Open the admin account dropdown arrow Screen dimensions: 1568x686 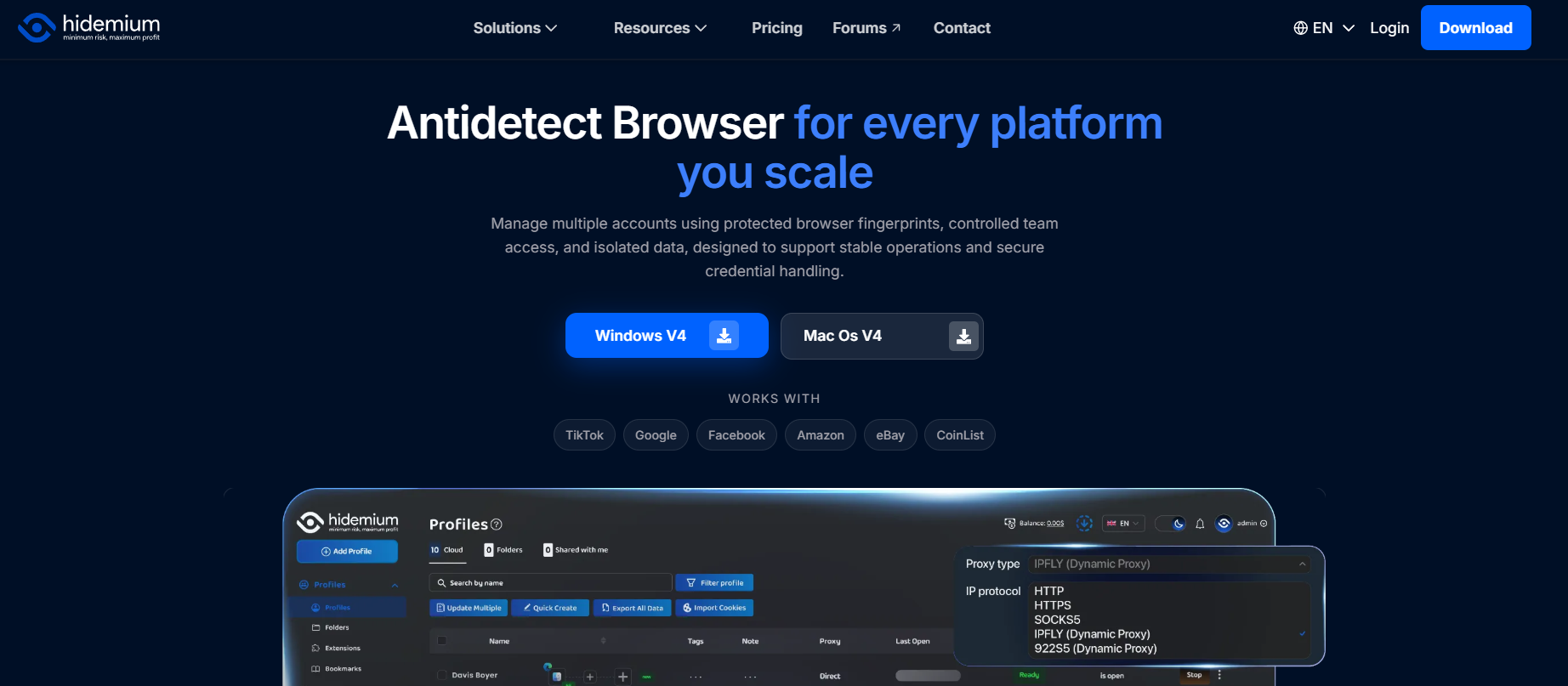1264,524
